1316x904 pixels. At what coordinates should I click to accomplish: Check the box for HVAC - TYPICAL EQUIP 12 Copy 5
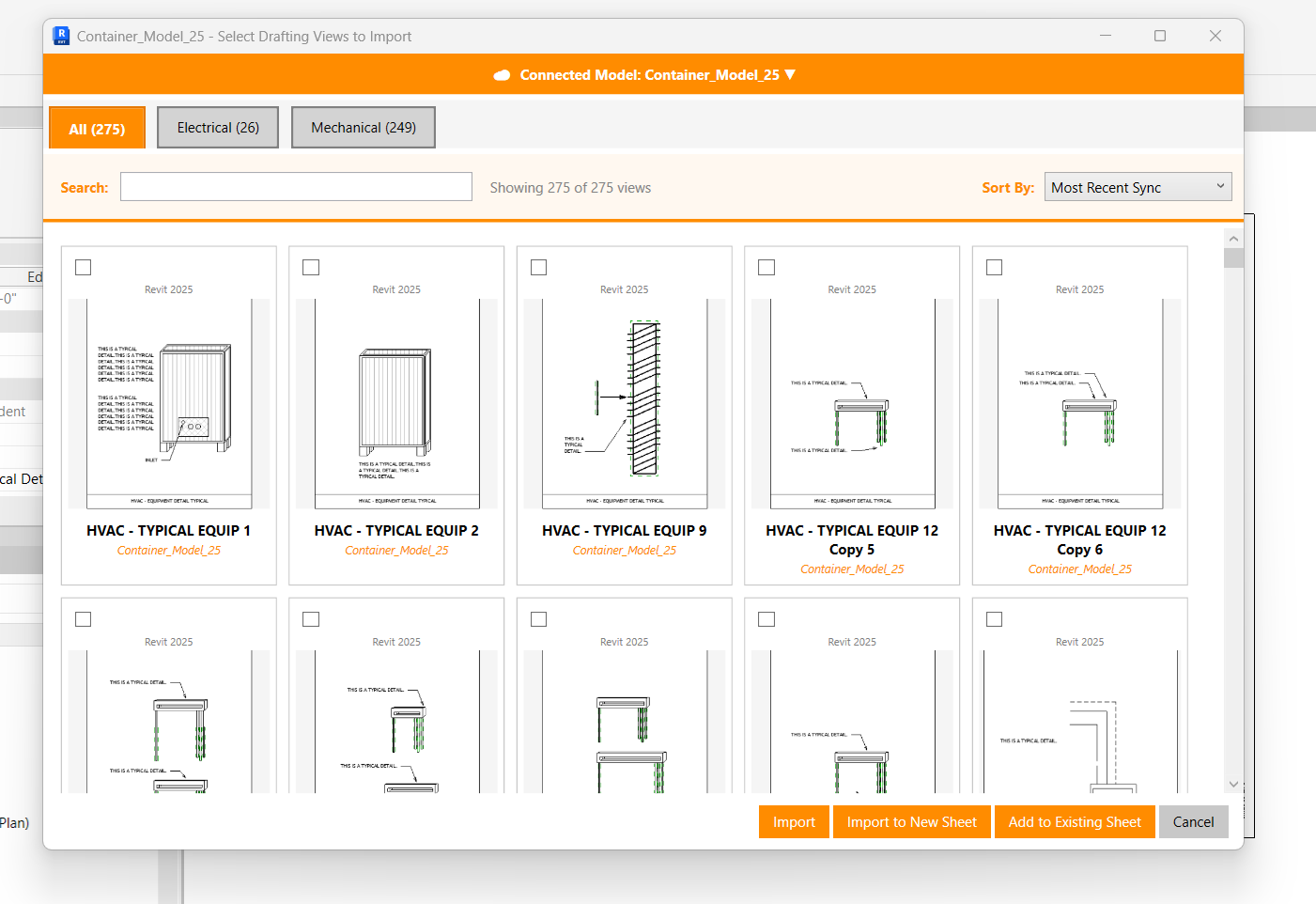766,267
